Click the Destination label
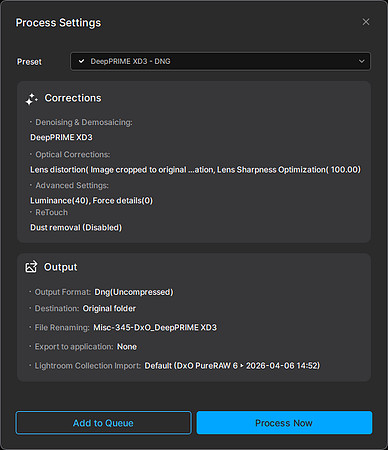The width and height of the screenshot is (388, 450). (57, 309)
